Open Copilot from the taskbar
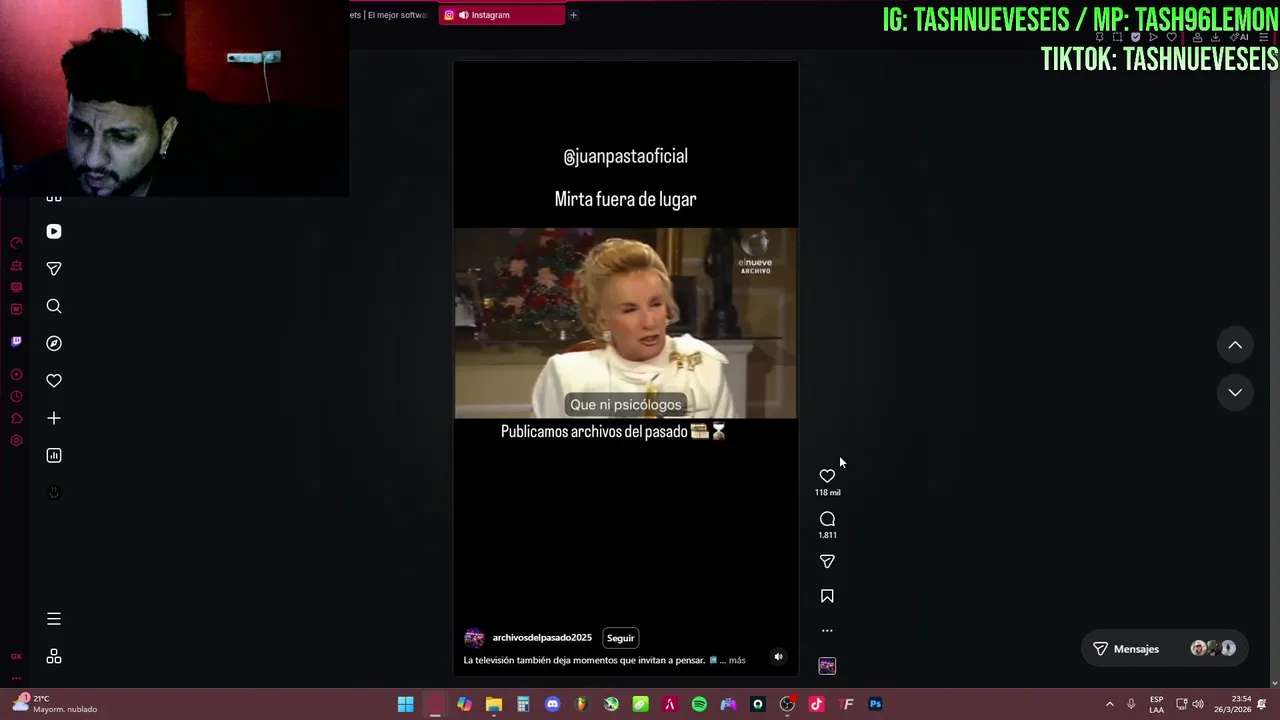Viewport: 1280px width, 720px height. click(x=464, y=704)
